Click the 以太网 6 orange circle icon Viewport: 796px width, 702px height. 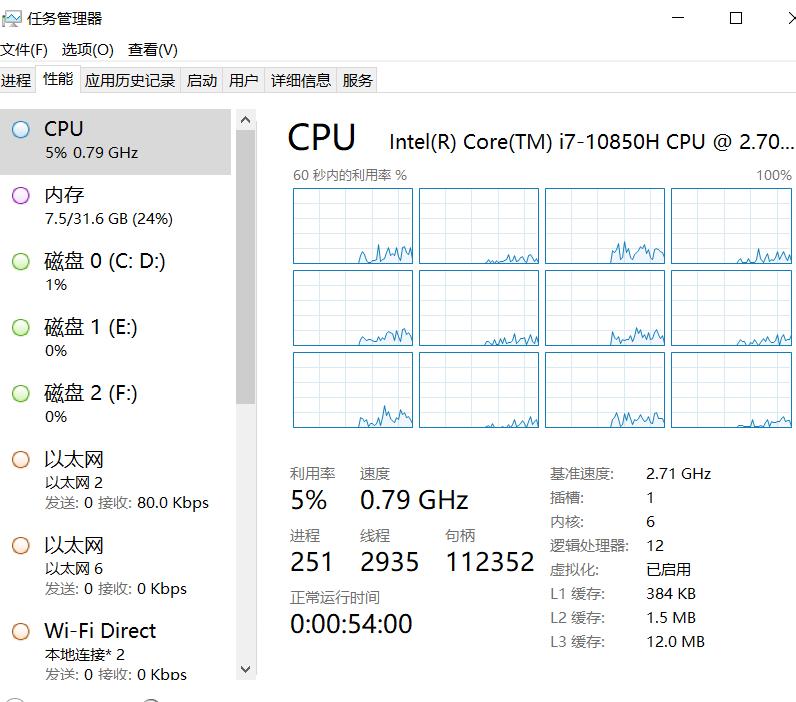pos(20,546)
